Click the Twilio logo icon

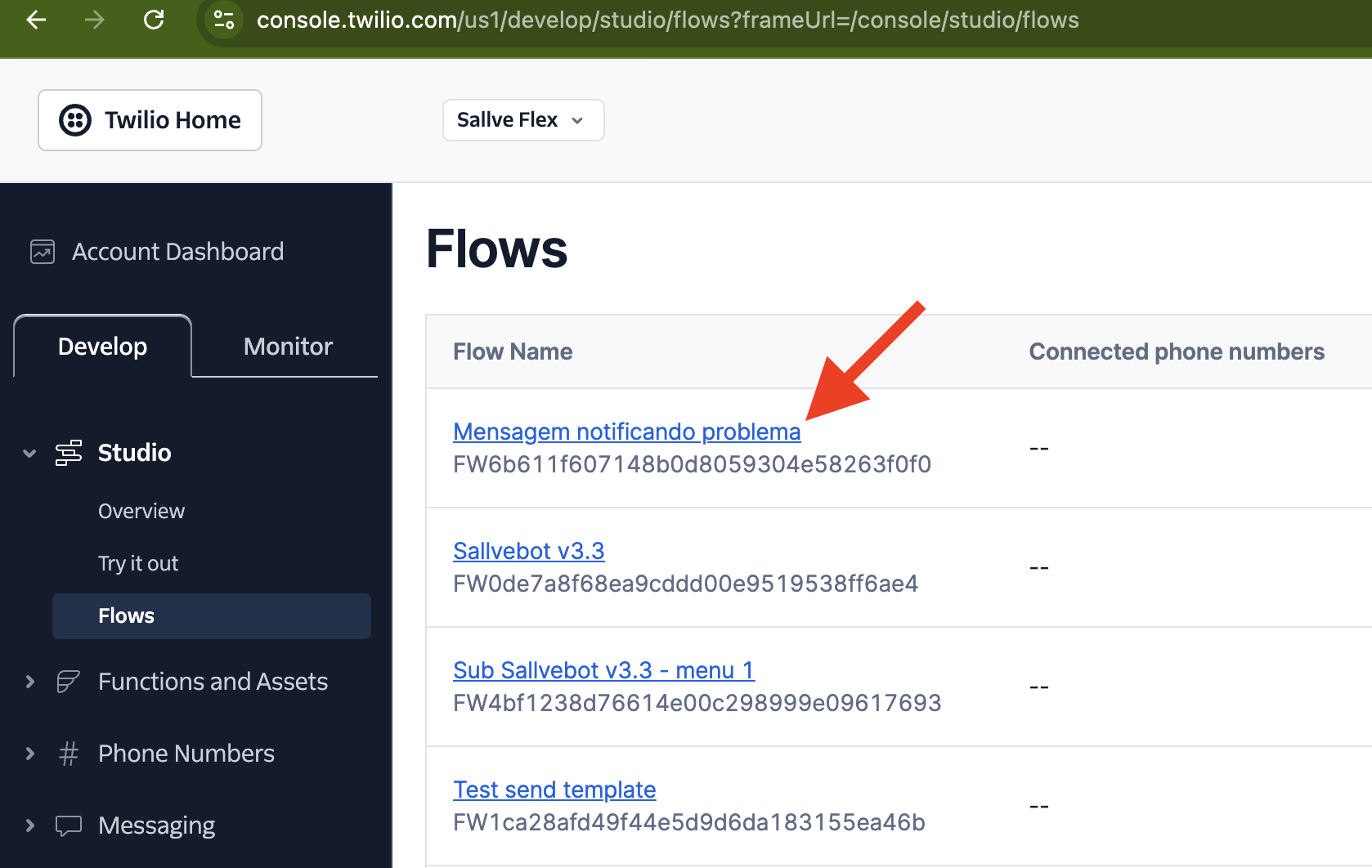[75, 120]
